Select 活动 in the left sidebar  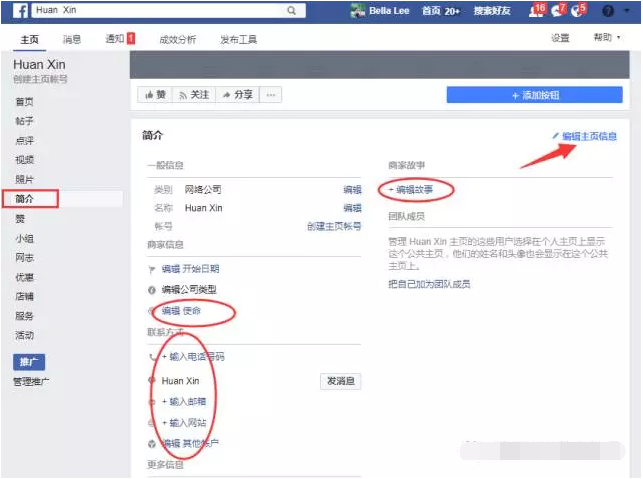click(24, 335)
